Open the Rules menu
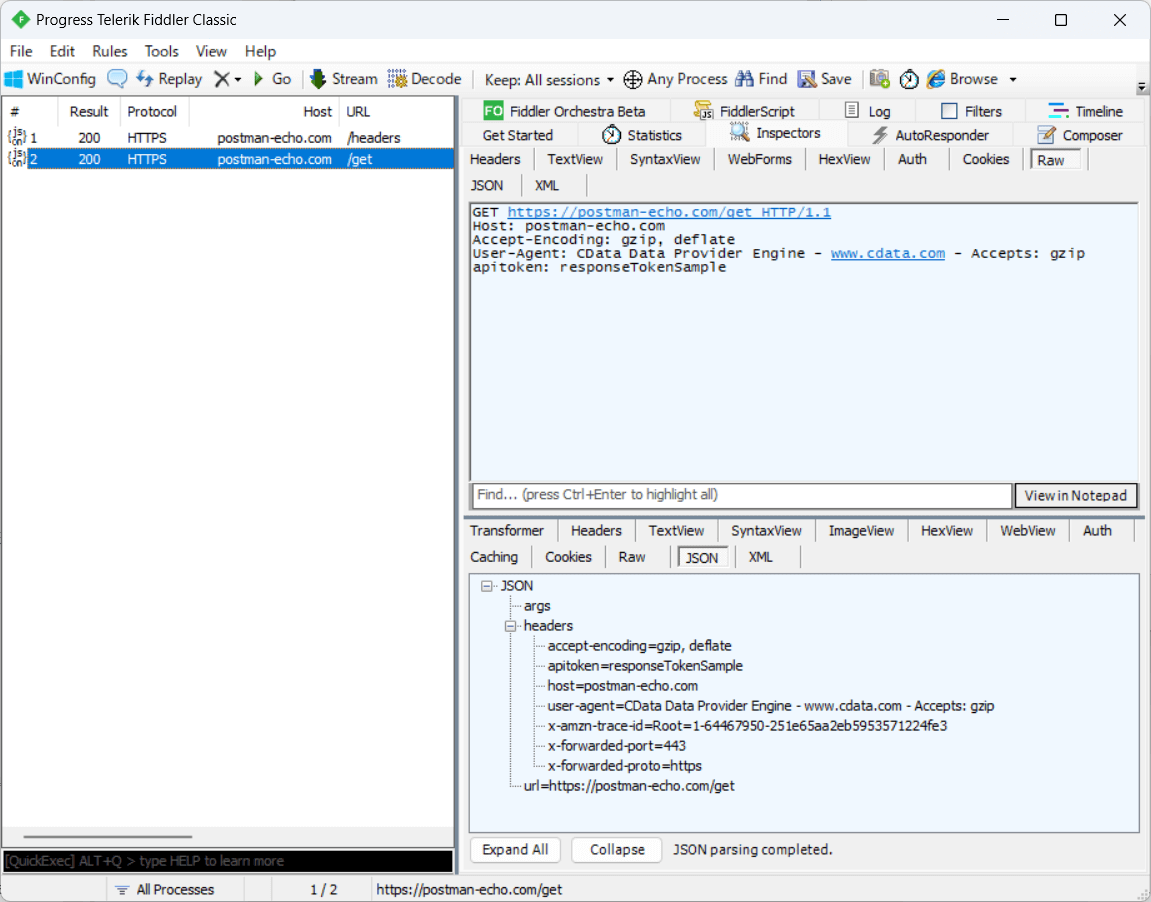Viewport: 1151px width, 902px height. click(x=110, y=51)
